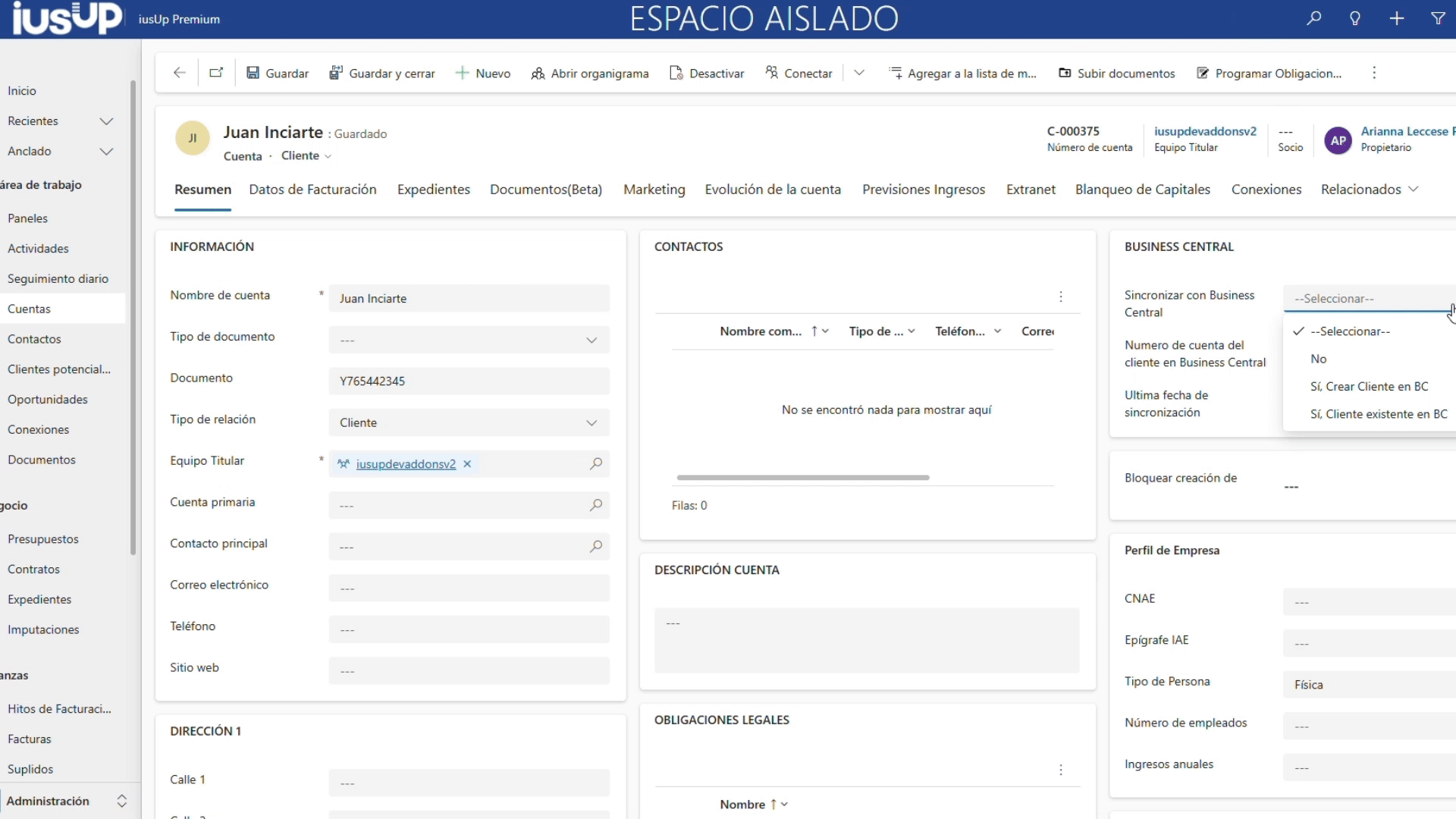Click the back arrow icon
The image size is (1456, 819).
tap(180, 73)
